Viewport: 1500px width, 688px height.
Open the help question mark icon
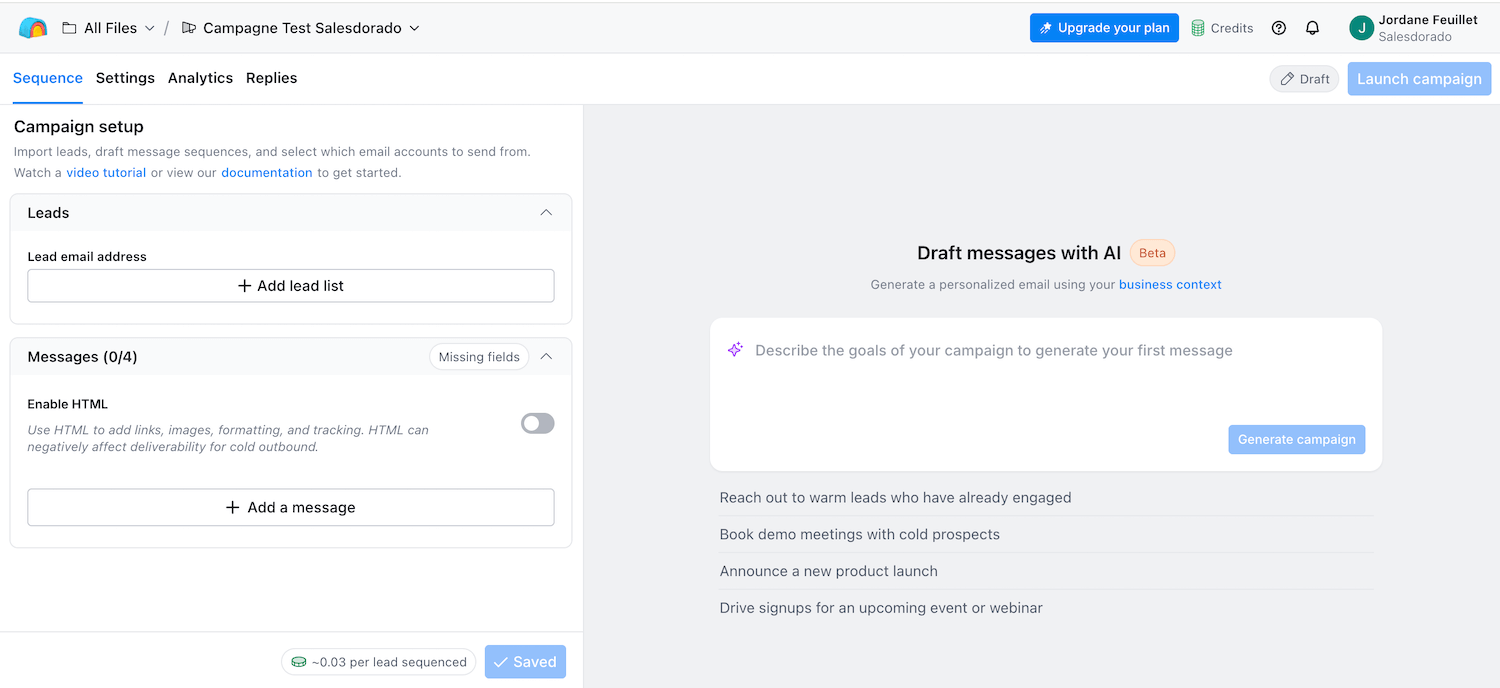click(1278, 28)
